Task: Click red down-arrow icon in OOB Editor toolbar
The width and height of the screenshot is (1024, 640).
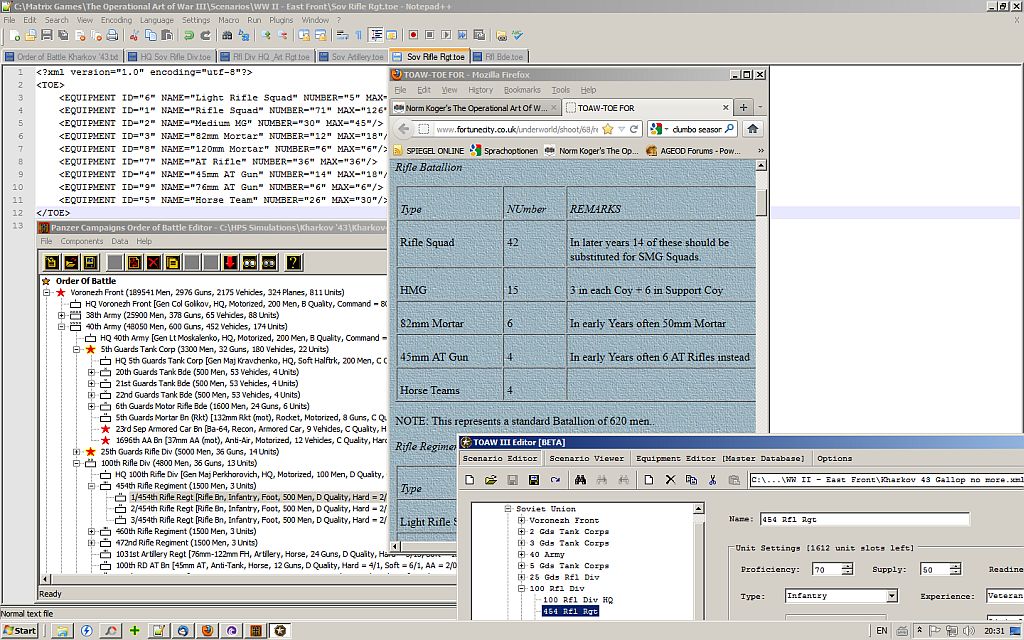Action: tap(230, 263)
